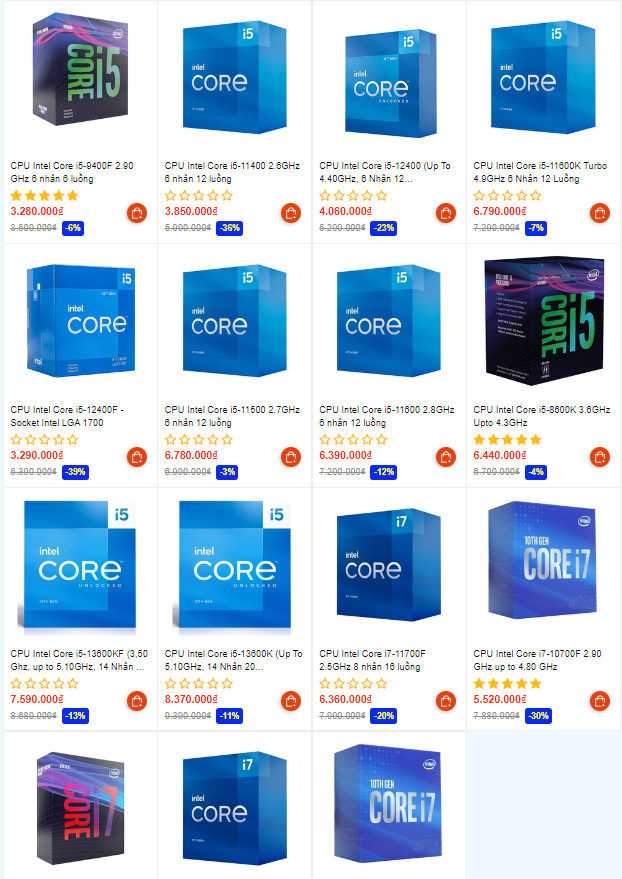622x879 pixels.
Task: Add i5-12400F Socket LGA 1700 to cart
Action: [x=137, y=457]
